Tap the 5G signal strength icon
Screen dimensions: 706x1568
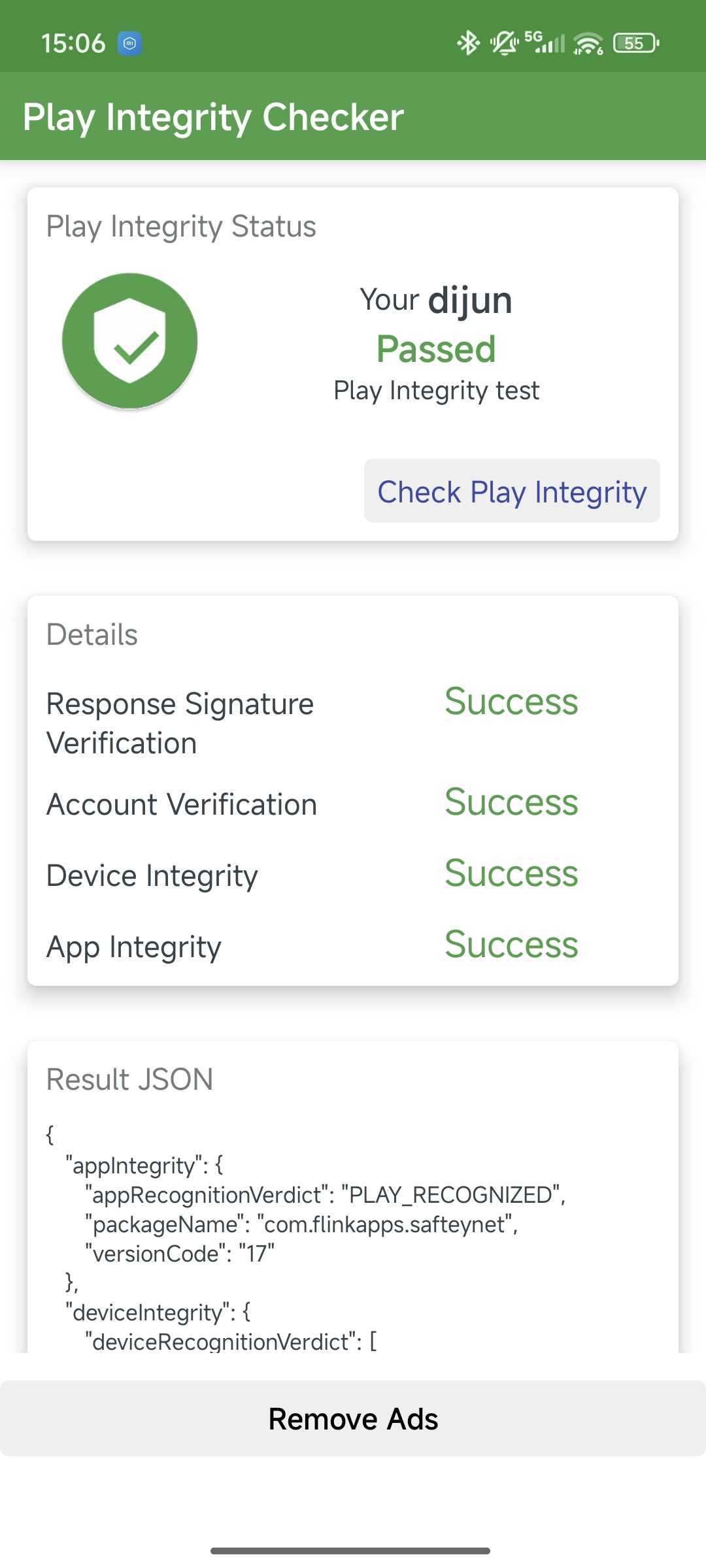click(545, 42)
